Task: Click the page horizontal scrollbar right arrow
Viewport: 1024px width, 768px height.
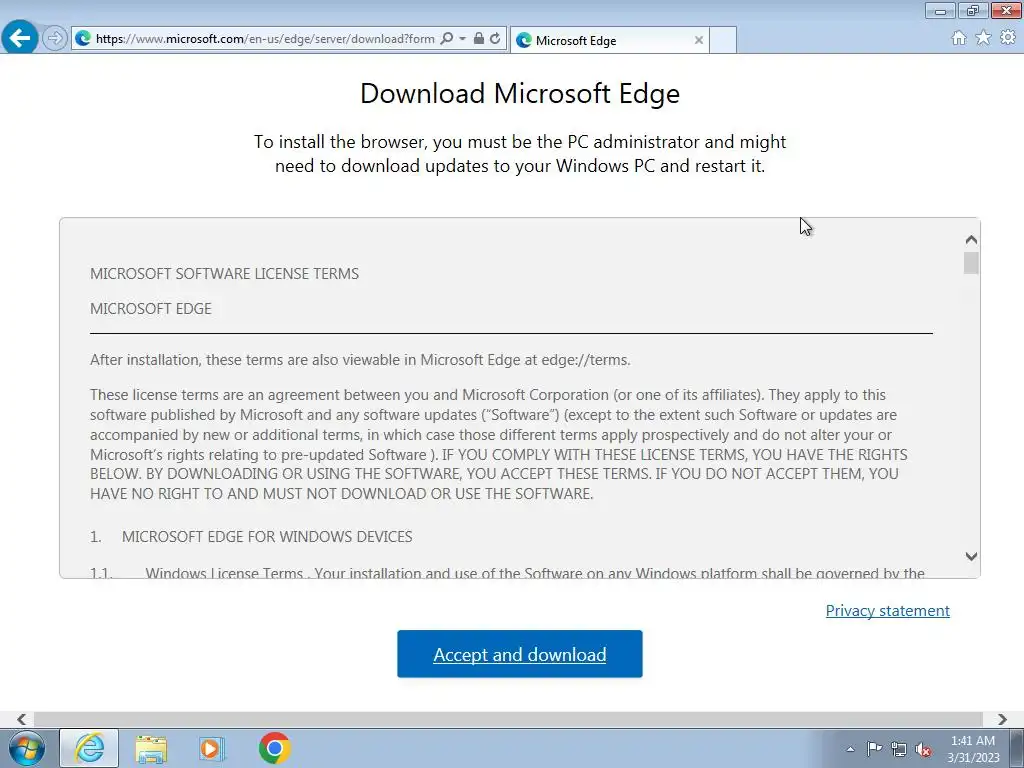Action: click(x=1002, y=719)
